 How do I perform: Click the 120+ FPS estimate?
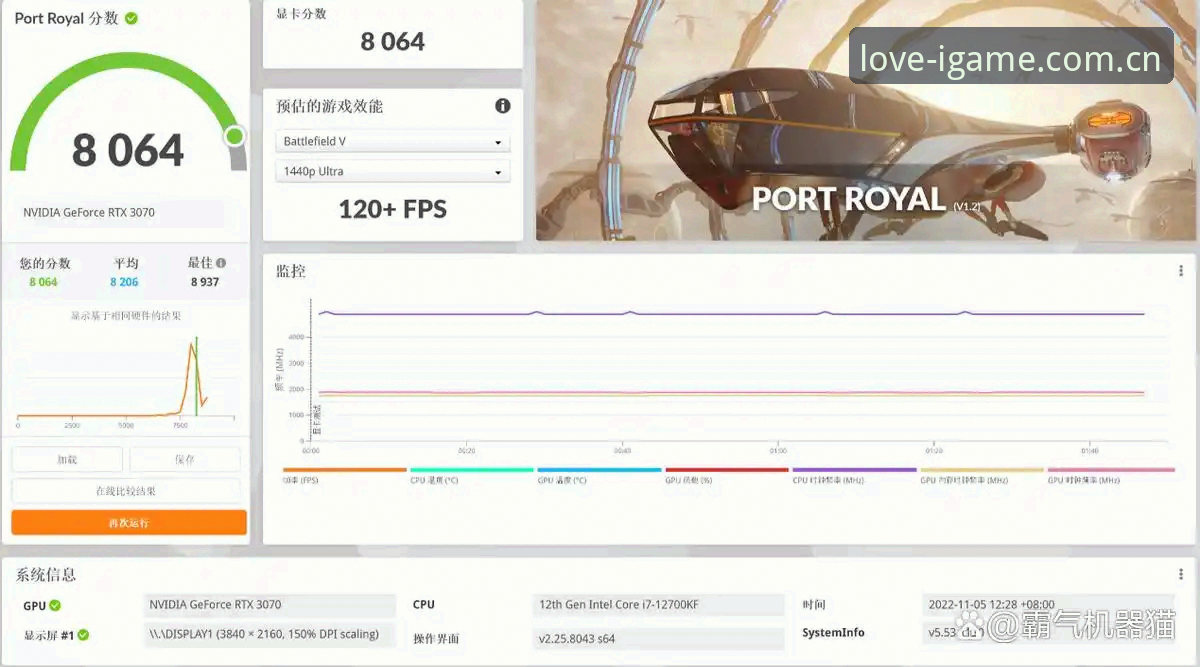[393, 209]
